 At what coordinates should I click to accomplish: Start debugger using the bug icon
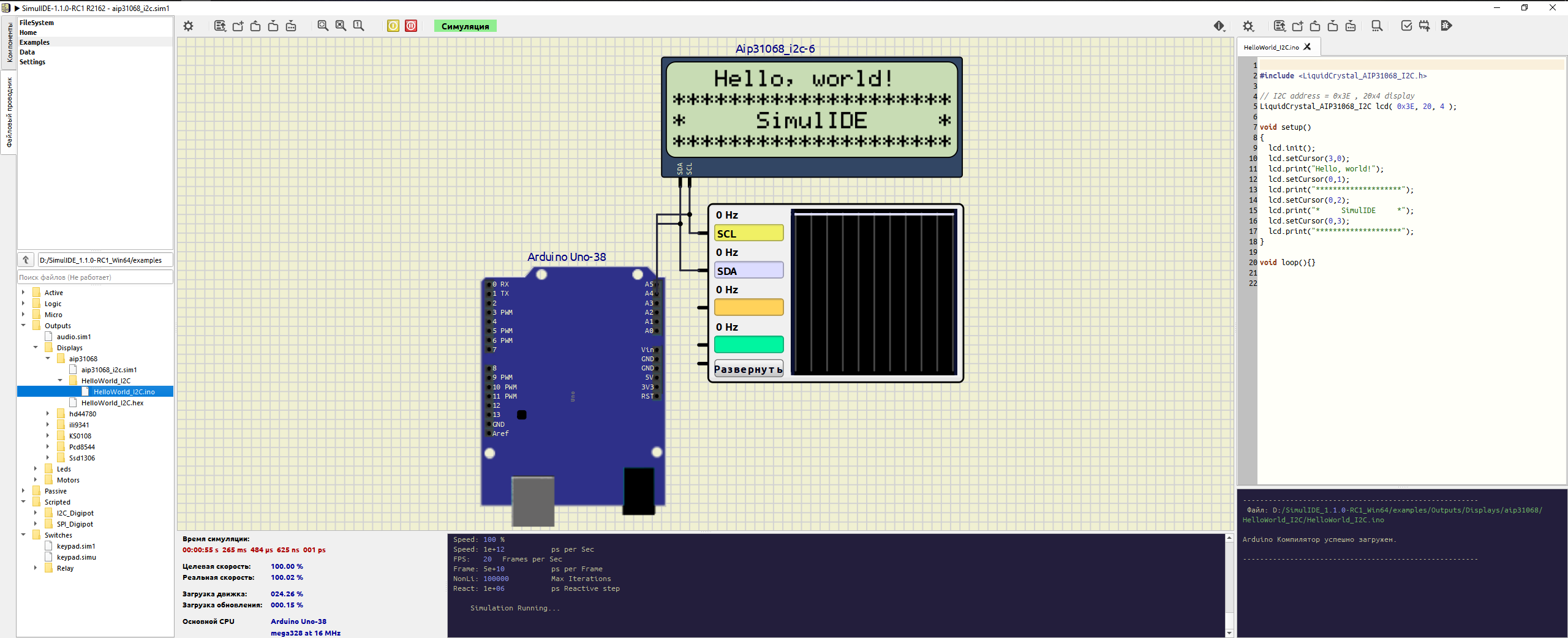[x=1446, y=26]
